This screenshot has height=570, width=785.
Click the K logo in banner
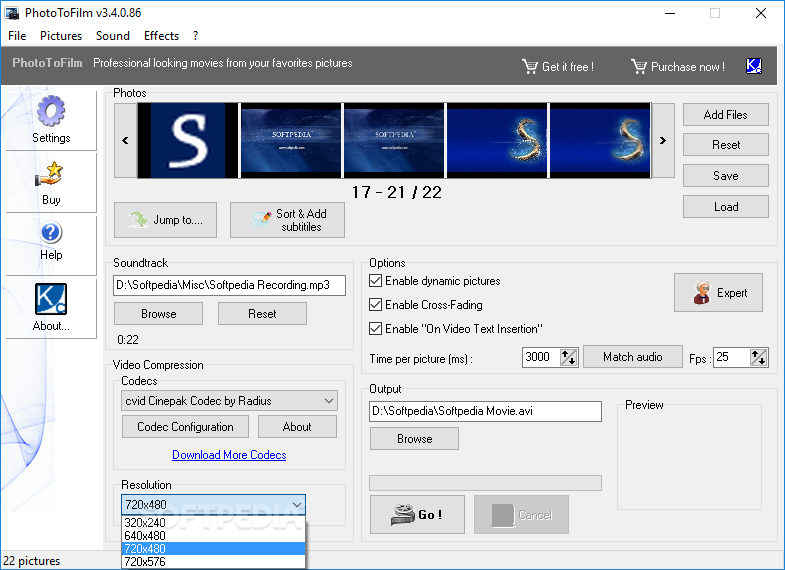(x=754, y=66)
